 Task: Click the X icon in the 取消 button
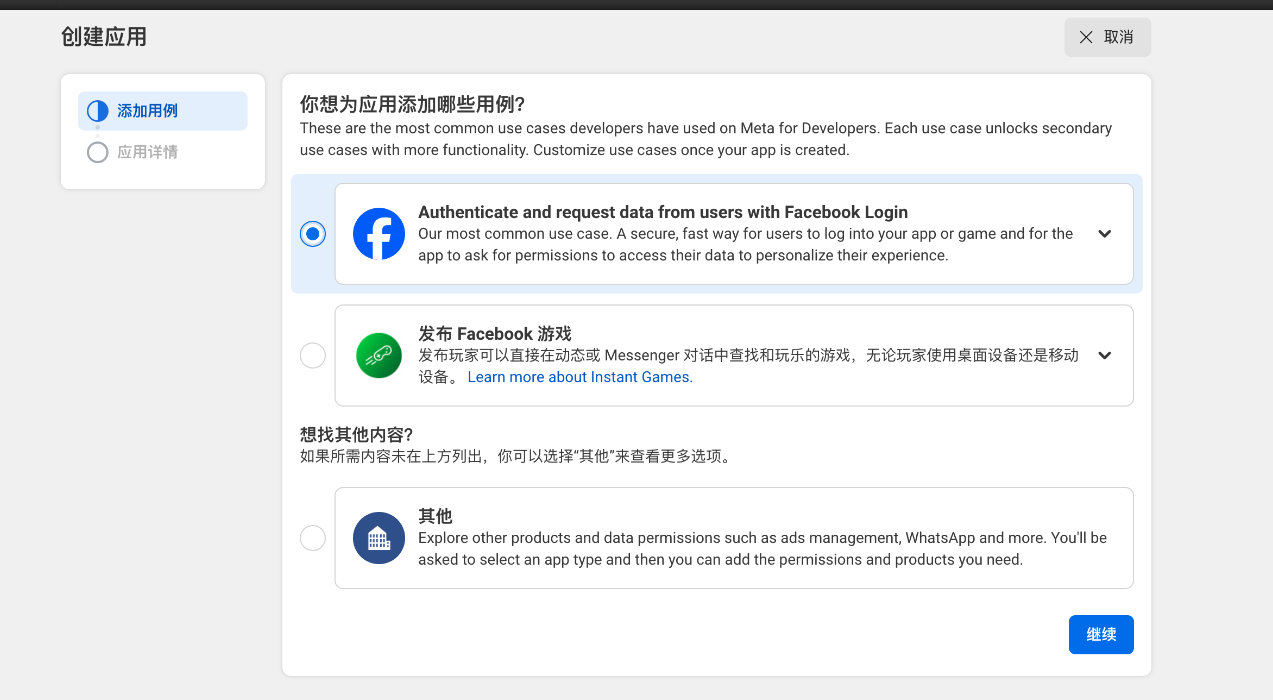click(x=1086, y=37)
